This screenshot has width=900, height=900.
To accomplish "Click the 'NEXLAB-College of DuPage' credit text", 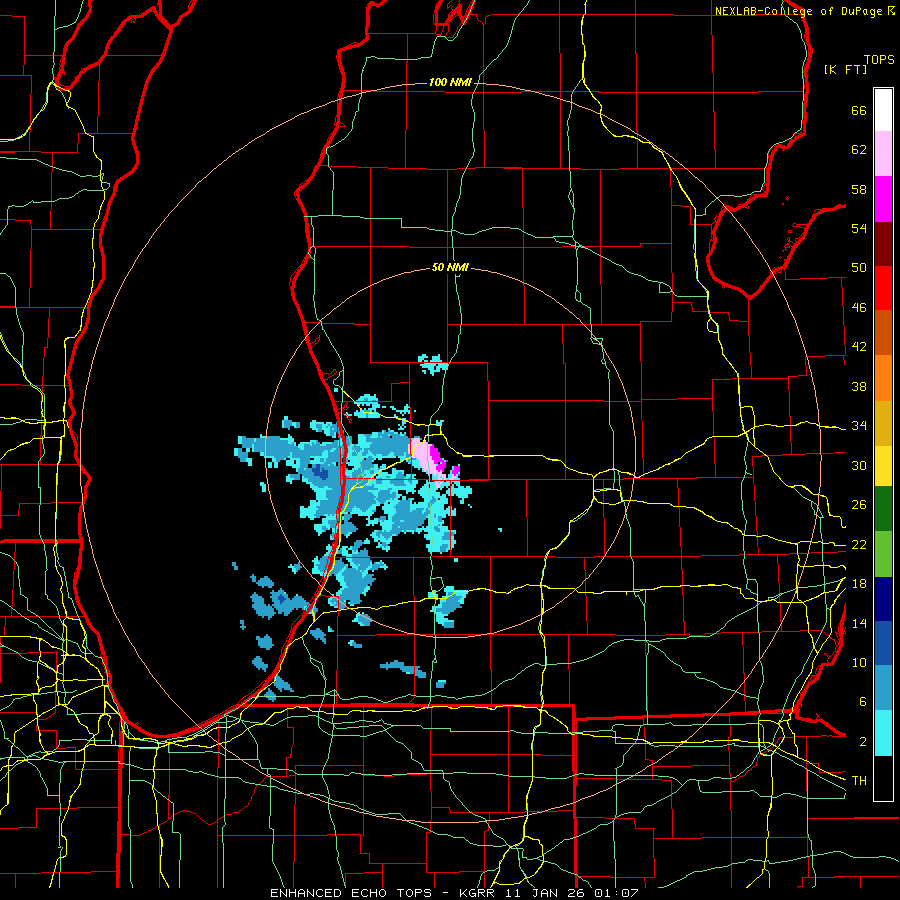I will (799, 11).
